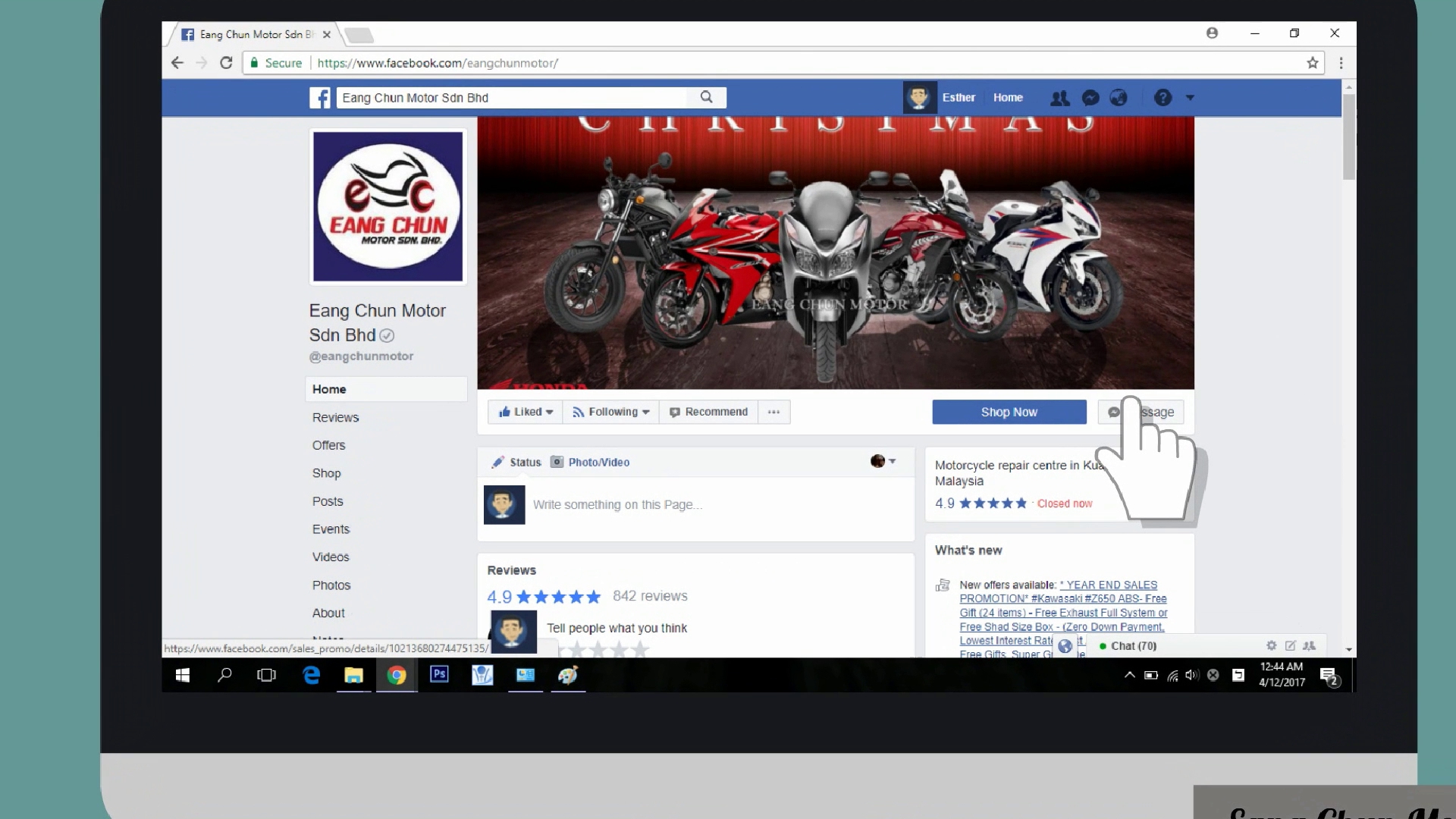Open Messenger icon in top bar

(x=1090, y=98)
